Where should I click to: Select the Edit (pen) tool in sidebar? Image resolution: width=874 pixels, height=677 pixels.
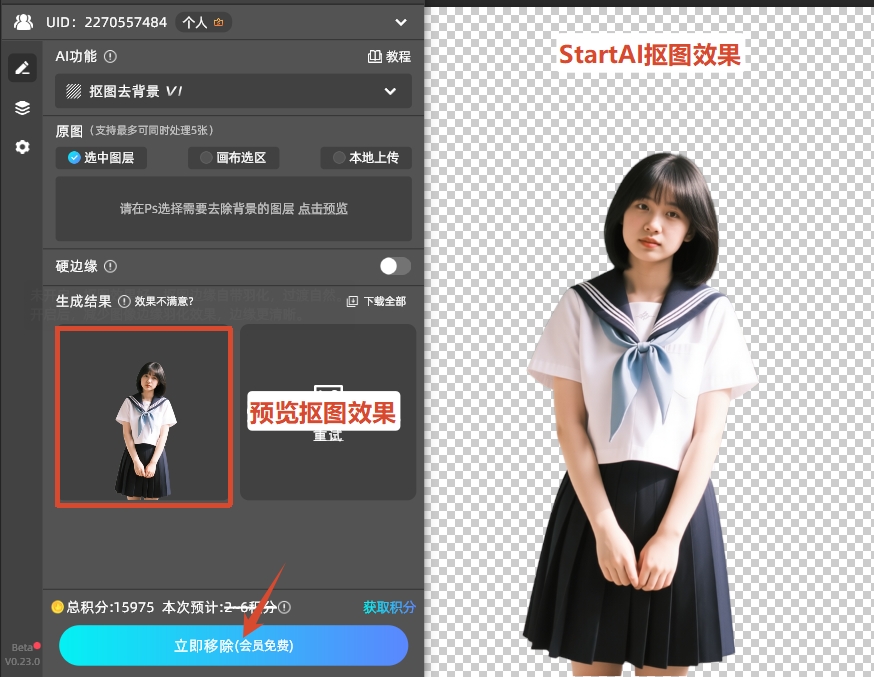(22, 67)
